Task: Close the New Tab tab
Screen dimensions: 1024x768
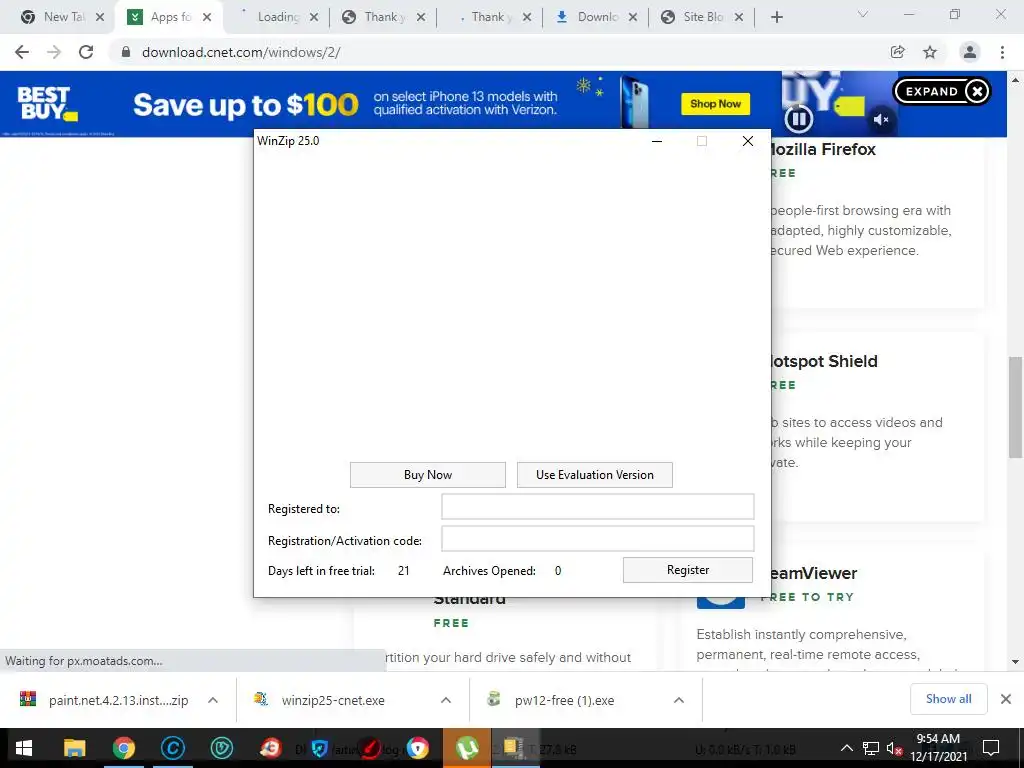Action: [x=100, y=18]
